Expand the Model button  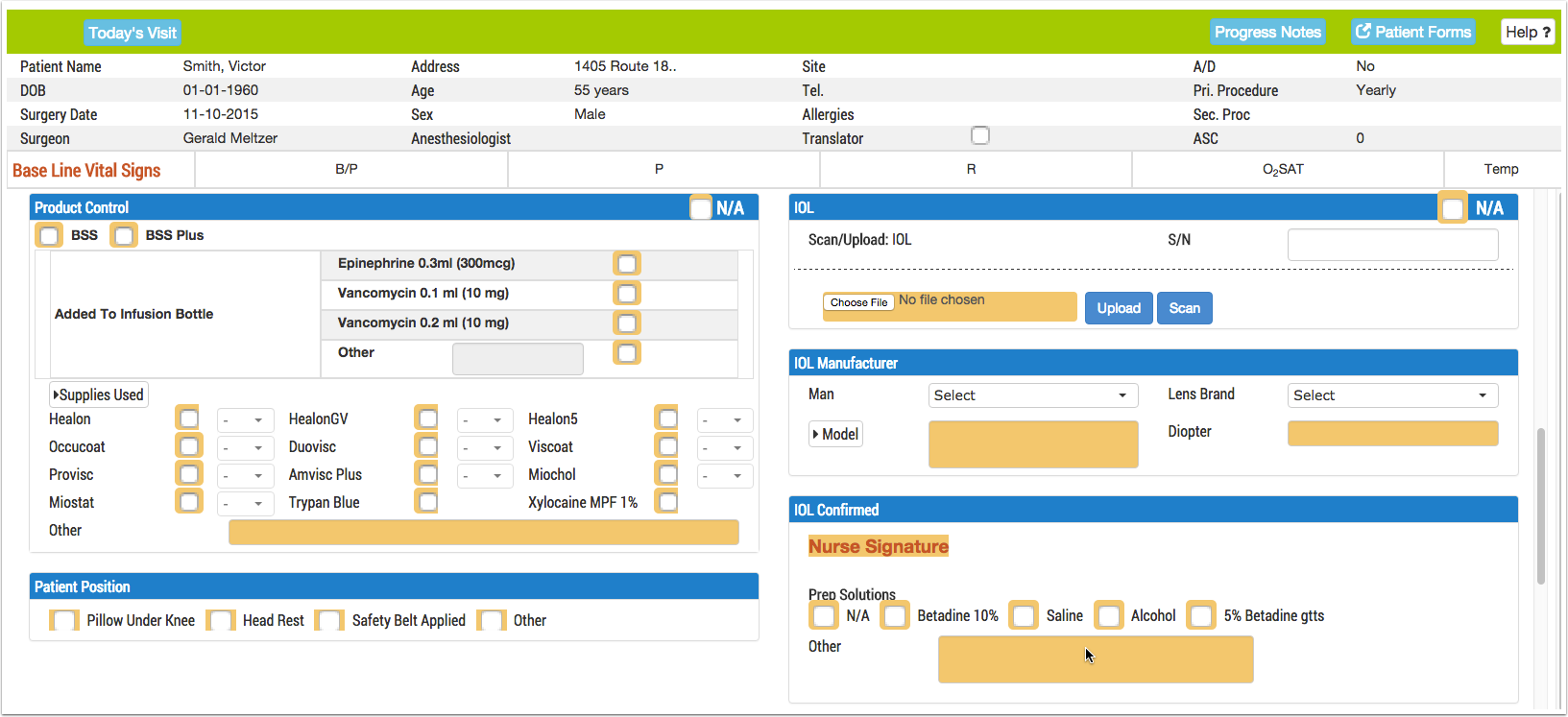[836, 434]
